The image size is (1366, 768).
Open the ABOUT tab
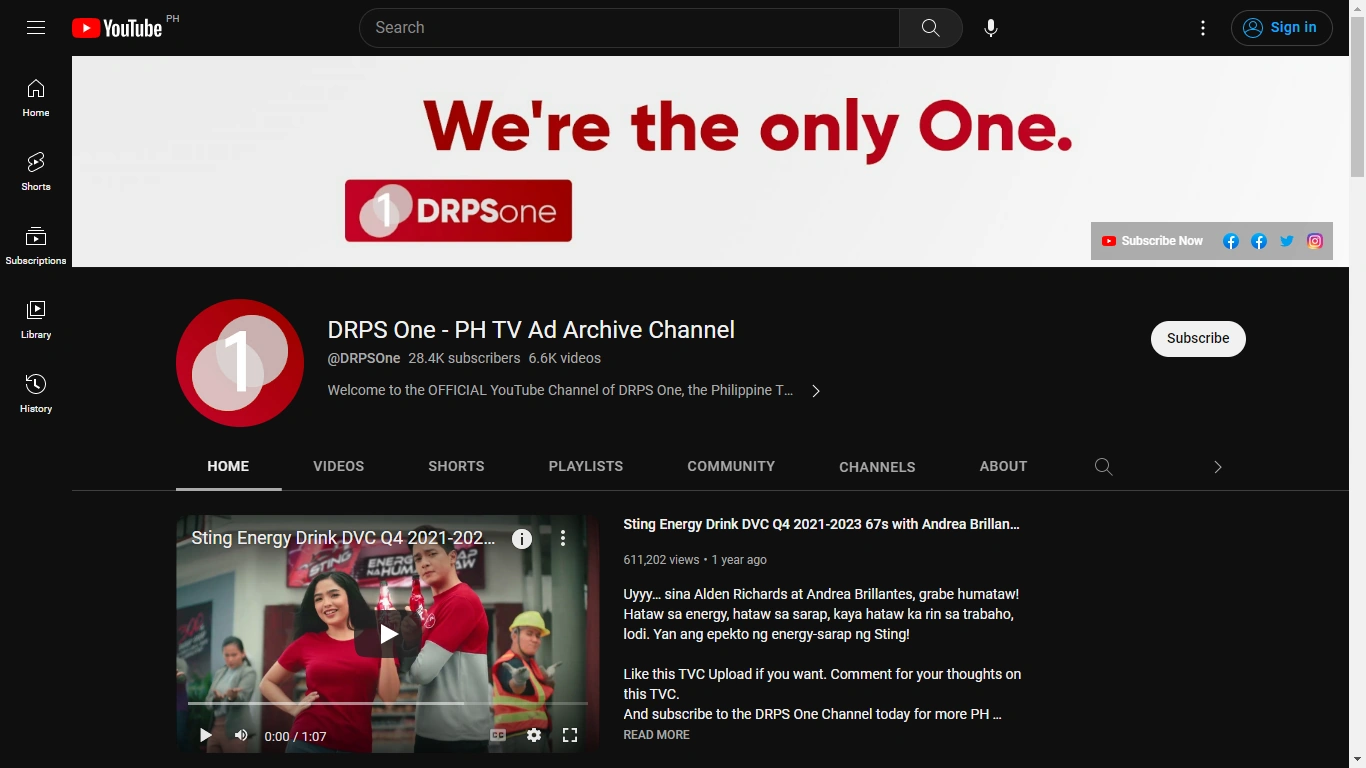[x=1003, y=467]
